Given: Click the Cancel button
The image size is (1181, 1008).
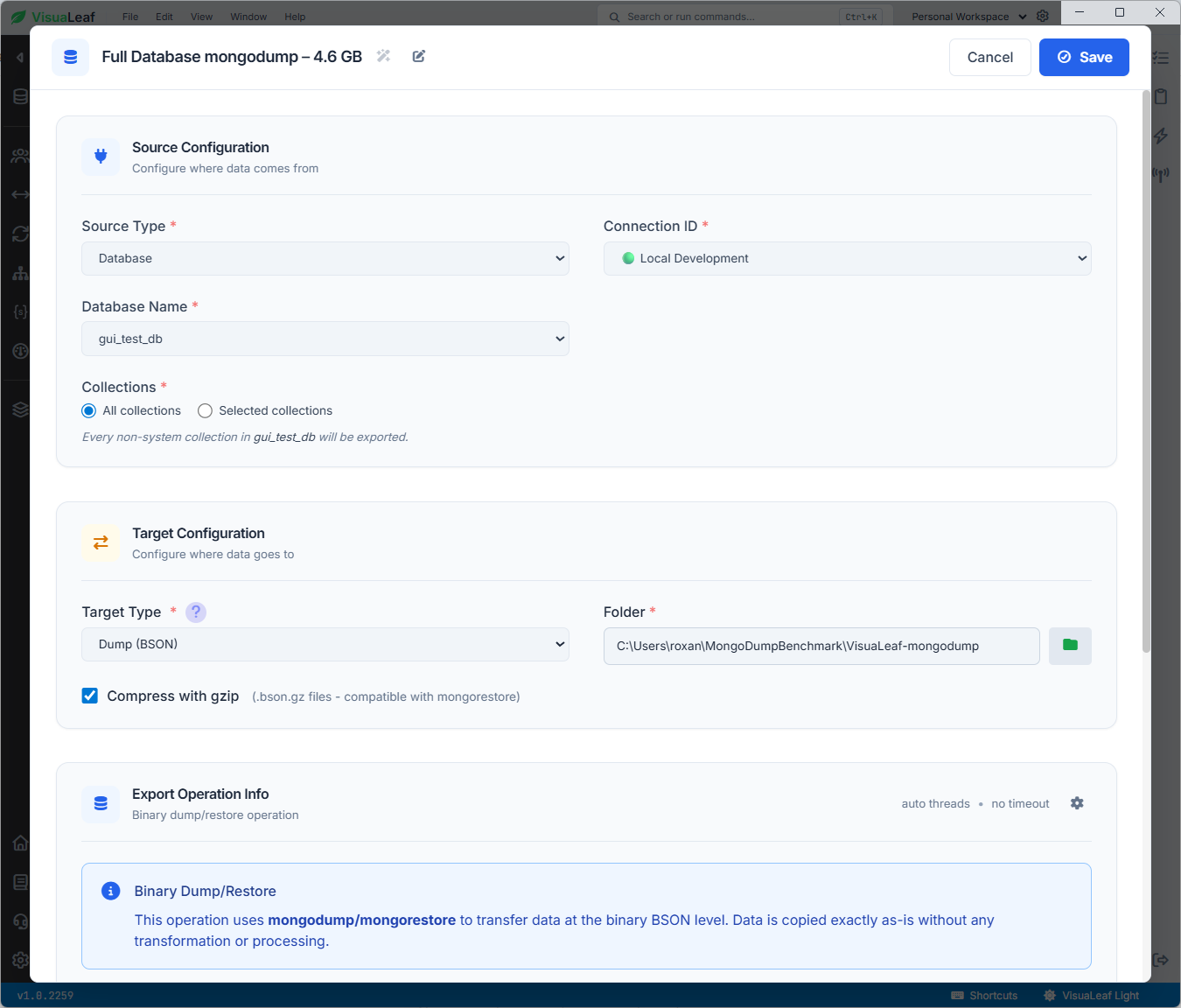Looking at the screenshot, I should tap(990, 57).
